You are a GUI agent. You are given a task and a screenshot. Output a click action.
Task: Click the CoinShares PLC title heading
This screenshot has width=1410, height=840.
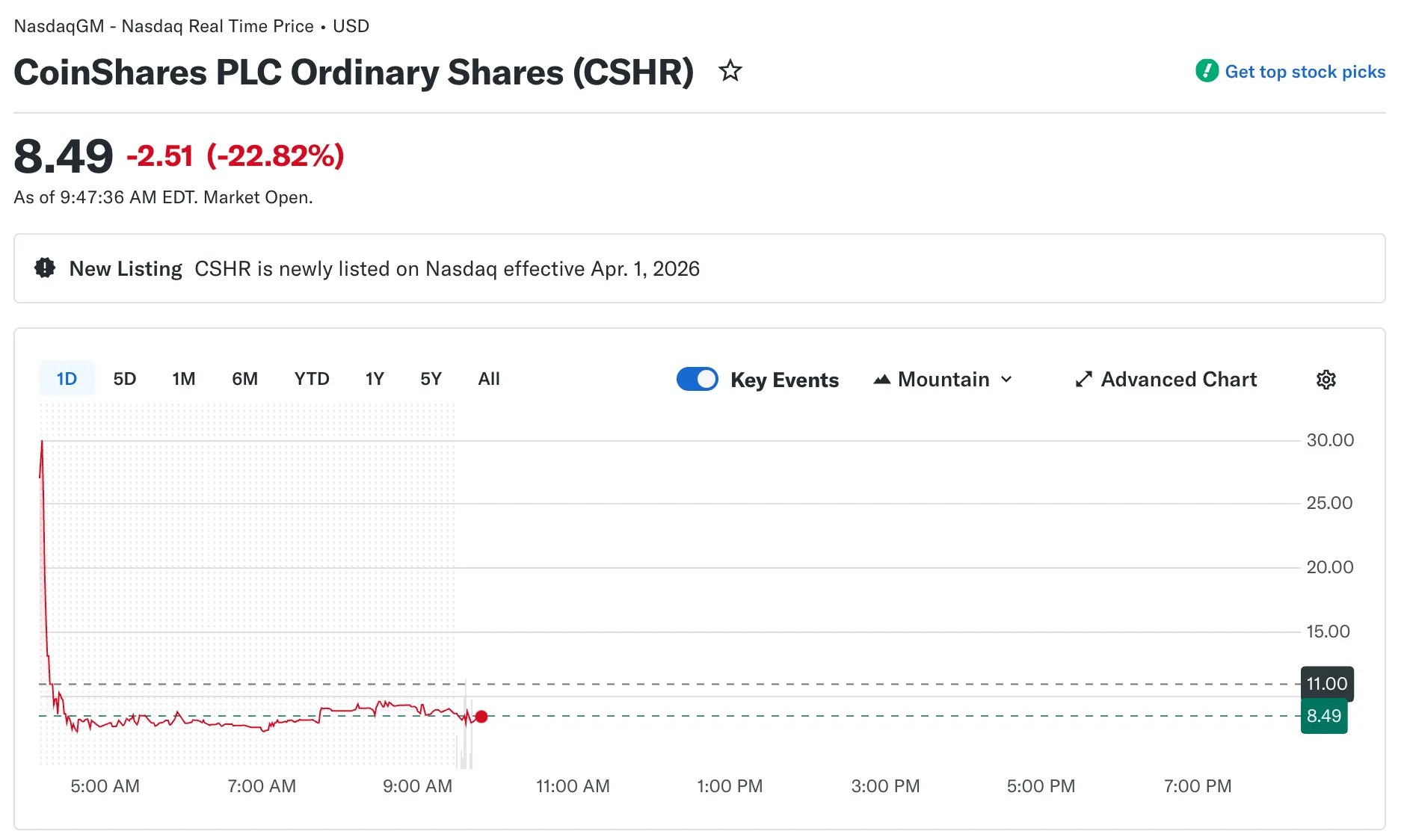354,72
